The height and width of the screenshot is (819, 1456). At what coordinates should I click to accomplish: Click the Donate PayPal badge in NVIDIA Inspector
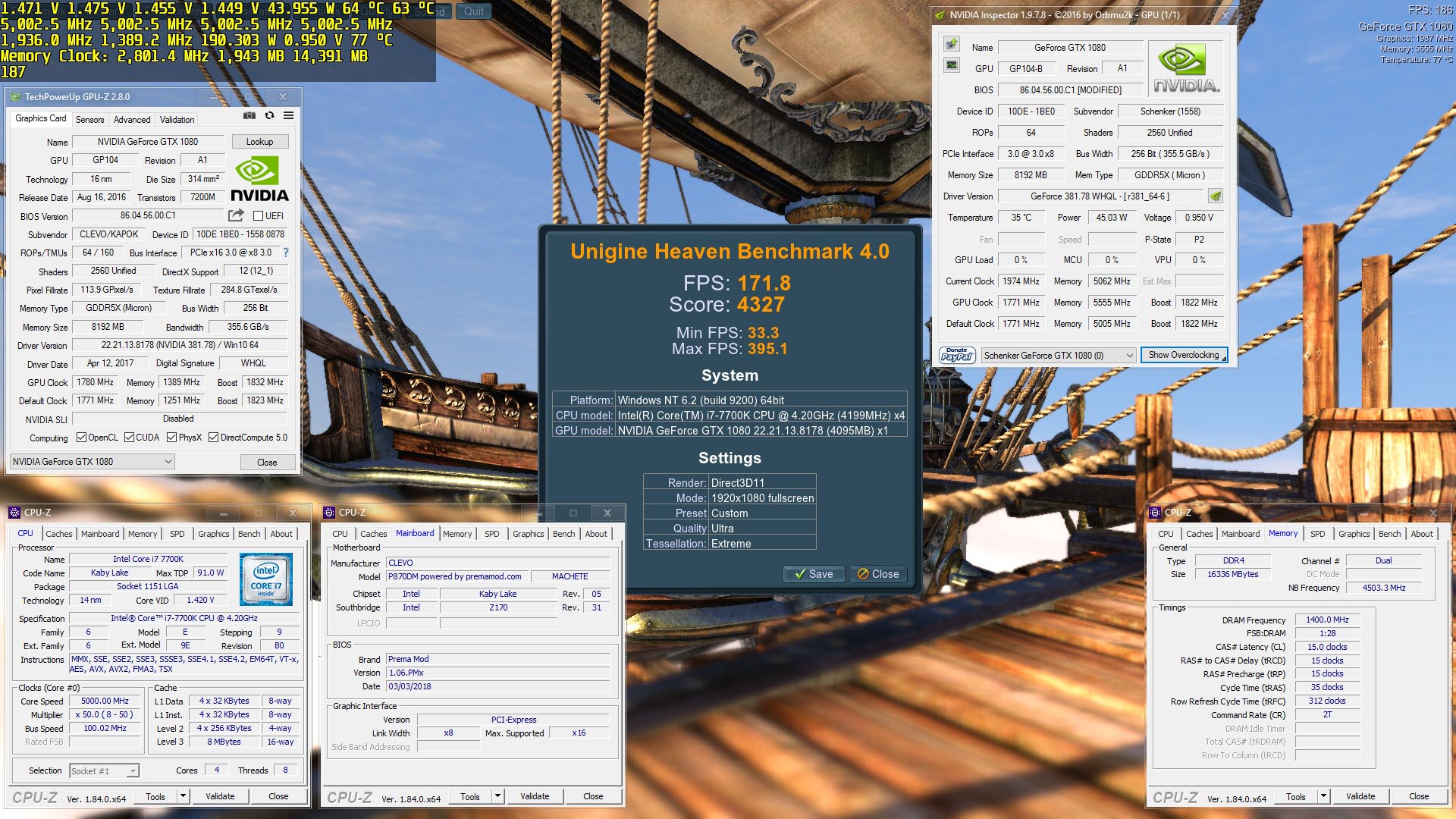(957, 355)
